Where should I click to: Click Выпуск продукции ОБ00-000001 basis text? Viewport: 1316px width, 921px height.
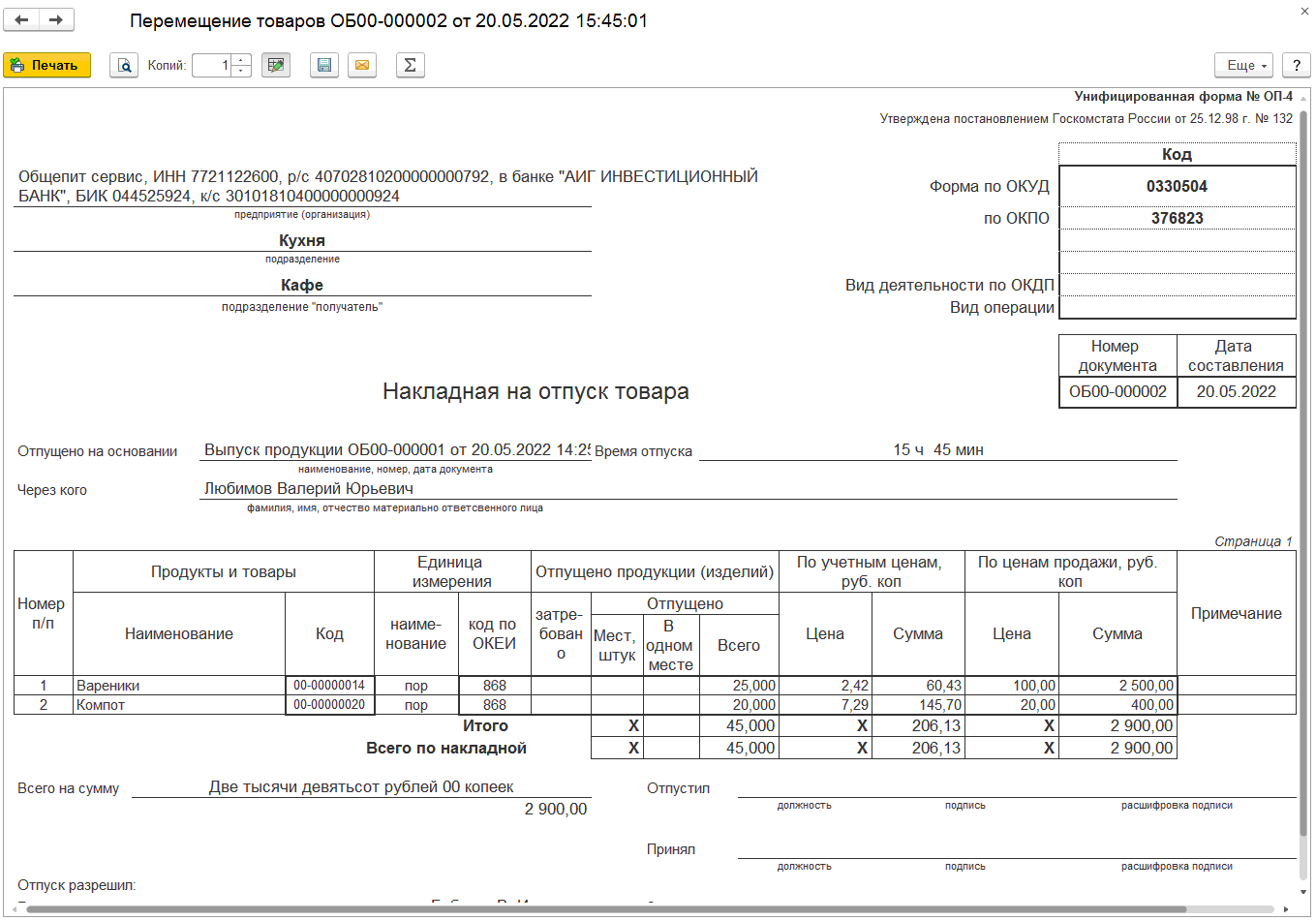pyautogui.click(x=397, y=449)
